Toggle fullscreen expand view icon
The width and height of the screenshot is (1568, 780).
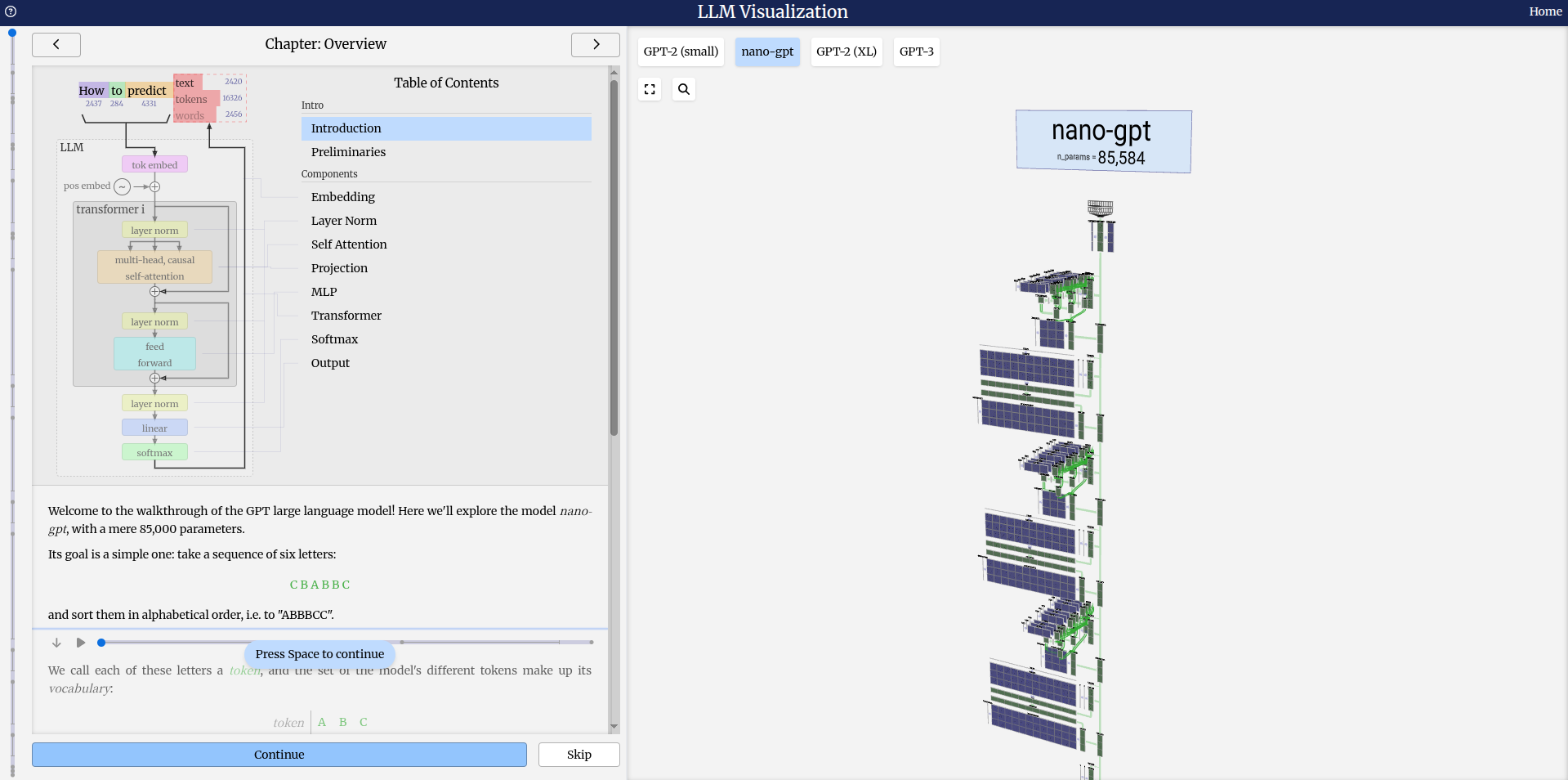pyautogui.click(x=650, y=89)
